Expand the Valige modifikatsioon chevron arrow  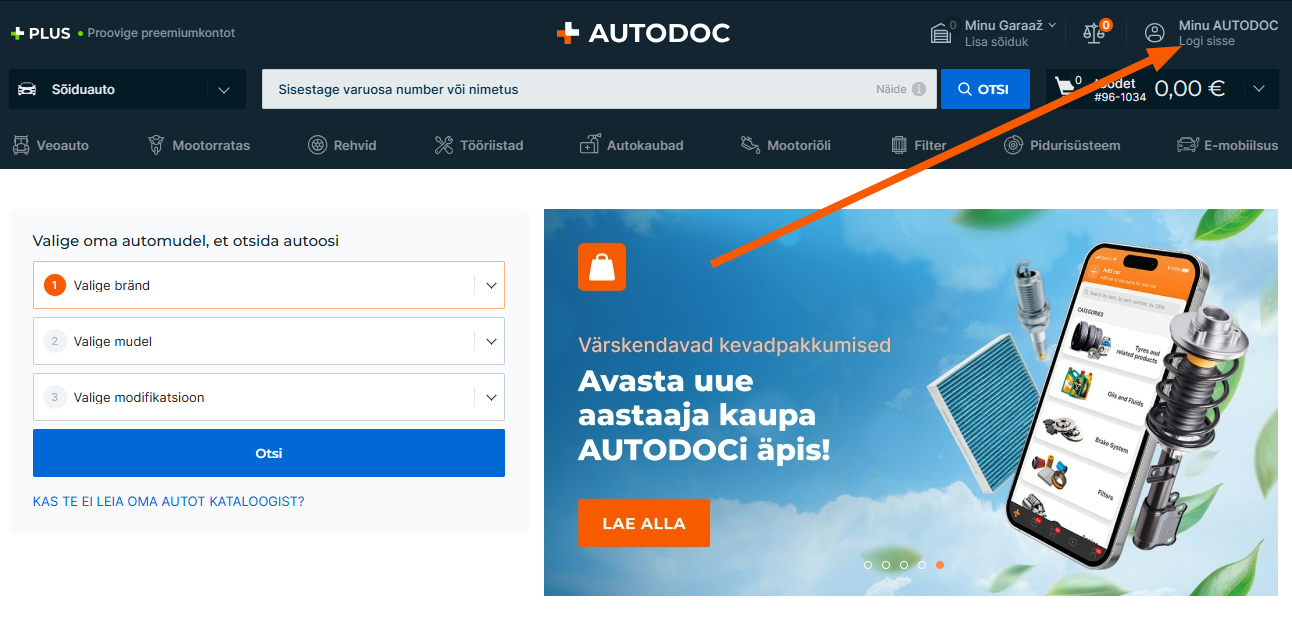491,397
